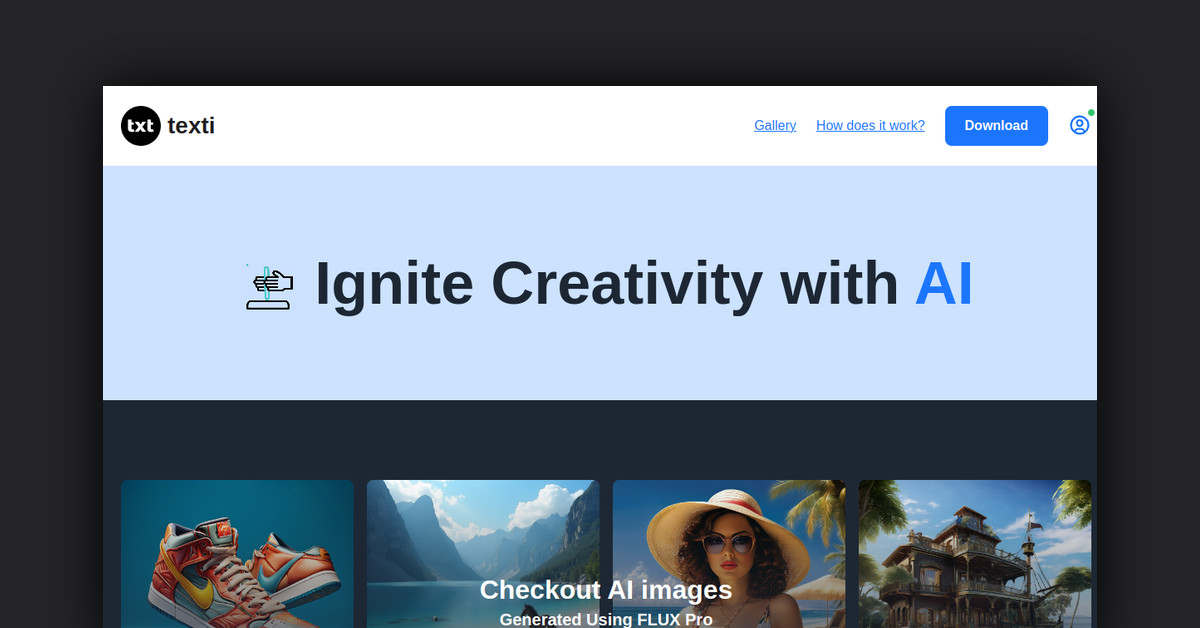The image size is (1200, 628).
Task: Click the green status dot near profile
Action: [1091, 112]
